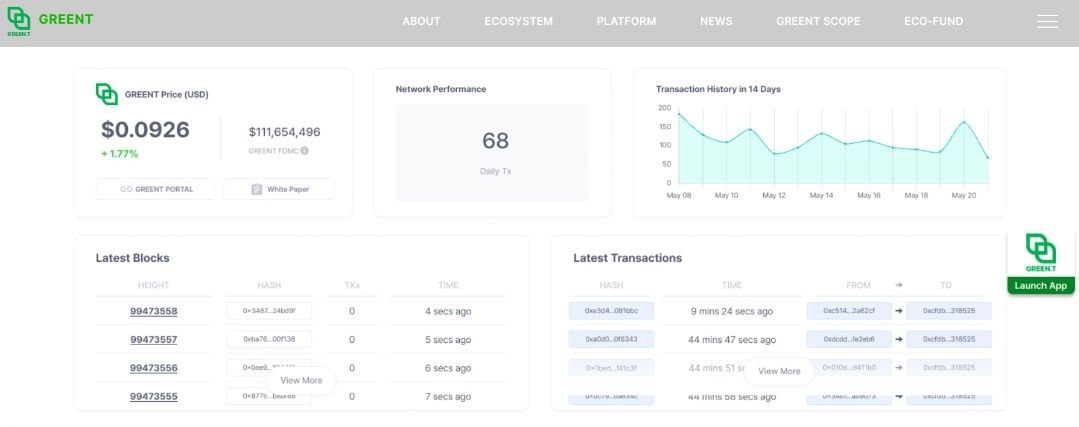Click the +1.77% price change
Screen dimensions: 1079x427
[120, 154]
